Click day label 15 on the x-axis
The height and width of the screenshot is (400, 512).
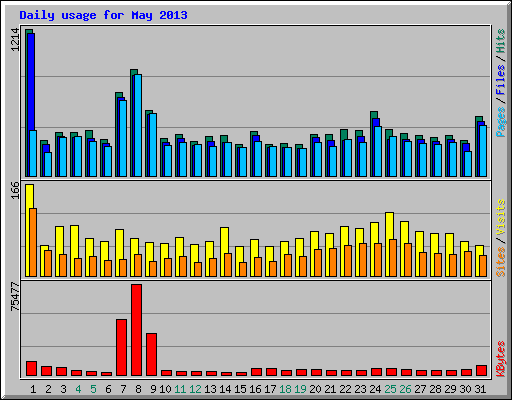coord(240,389)
